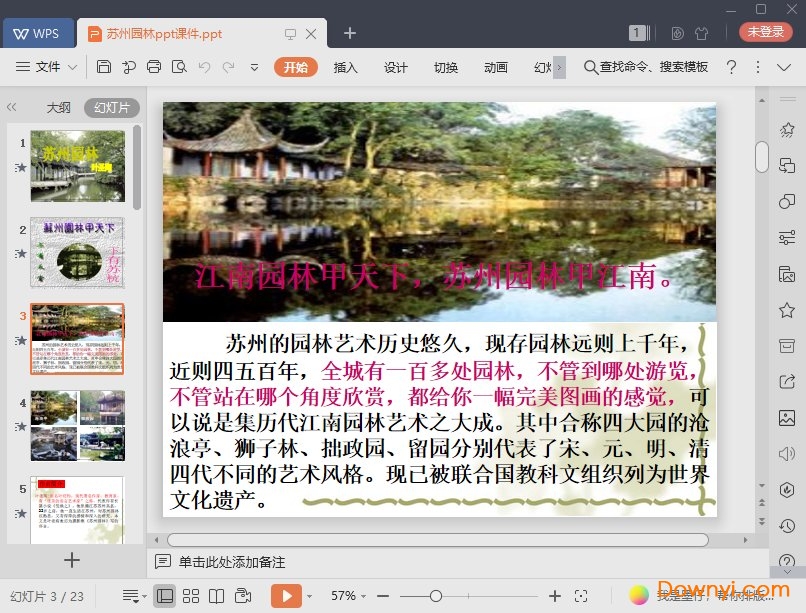Switch to Normal view in status bar
The height and width of the screenshot is (613, 806).
point(165,596)
